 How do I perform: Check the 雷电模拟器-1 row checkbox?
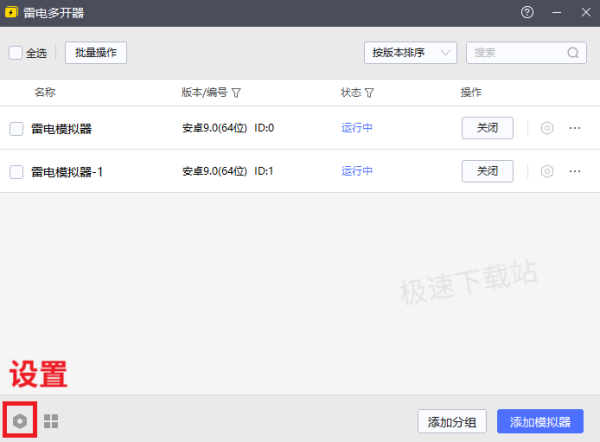point(16,171)
